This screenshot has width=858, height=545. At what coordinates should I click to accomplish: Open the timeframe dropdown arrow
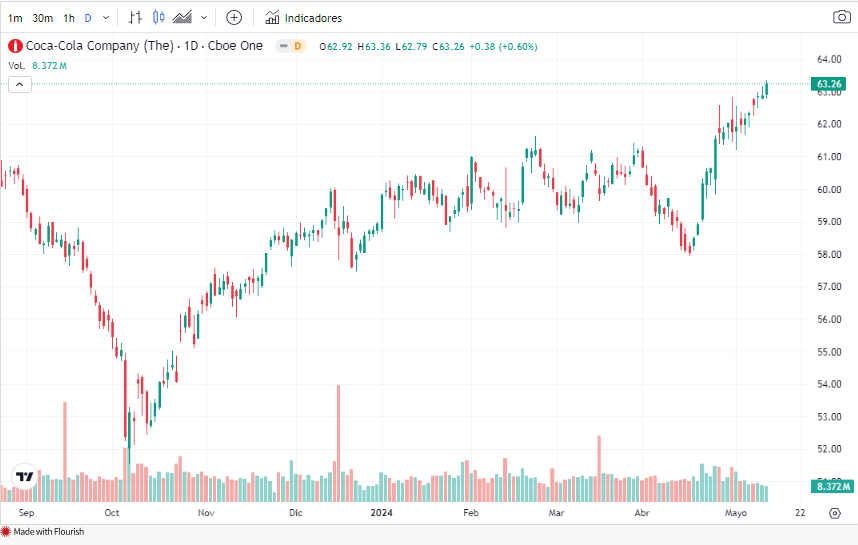[106, 18]
